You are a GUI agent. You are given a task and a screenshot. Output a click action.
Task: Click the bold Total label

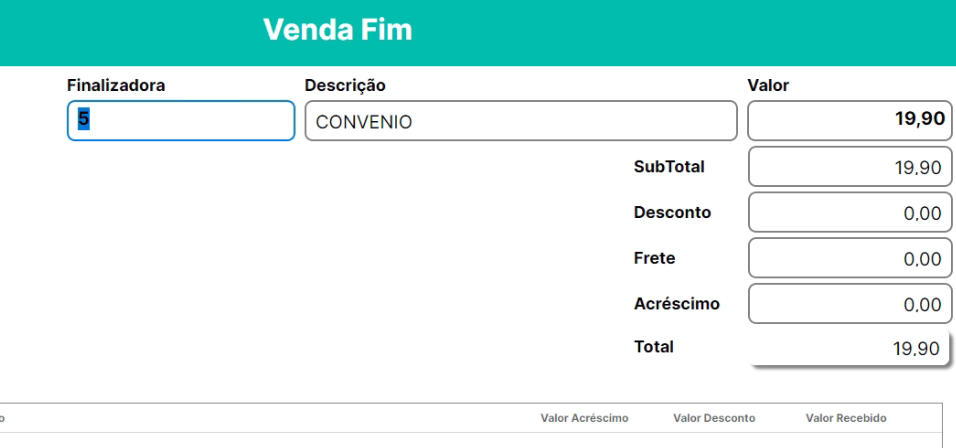point(653,347)
